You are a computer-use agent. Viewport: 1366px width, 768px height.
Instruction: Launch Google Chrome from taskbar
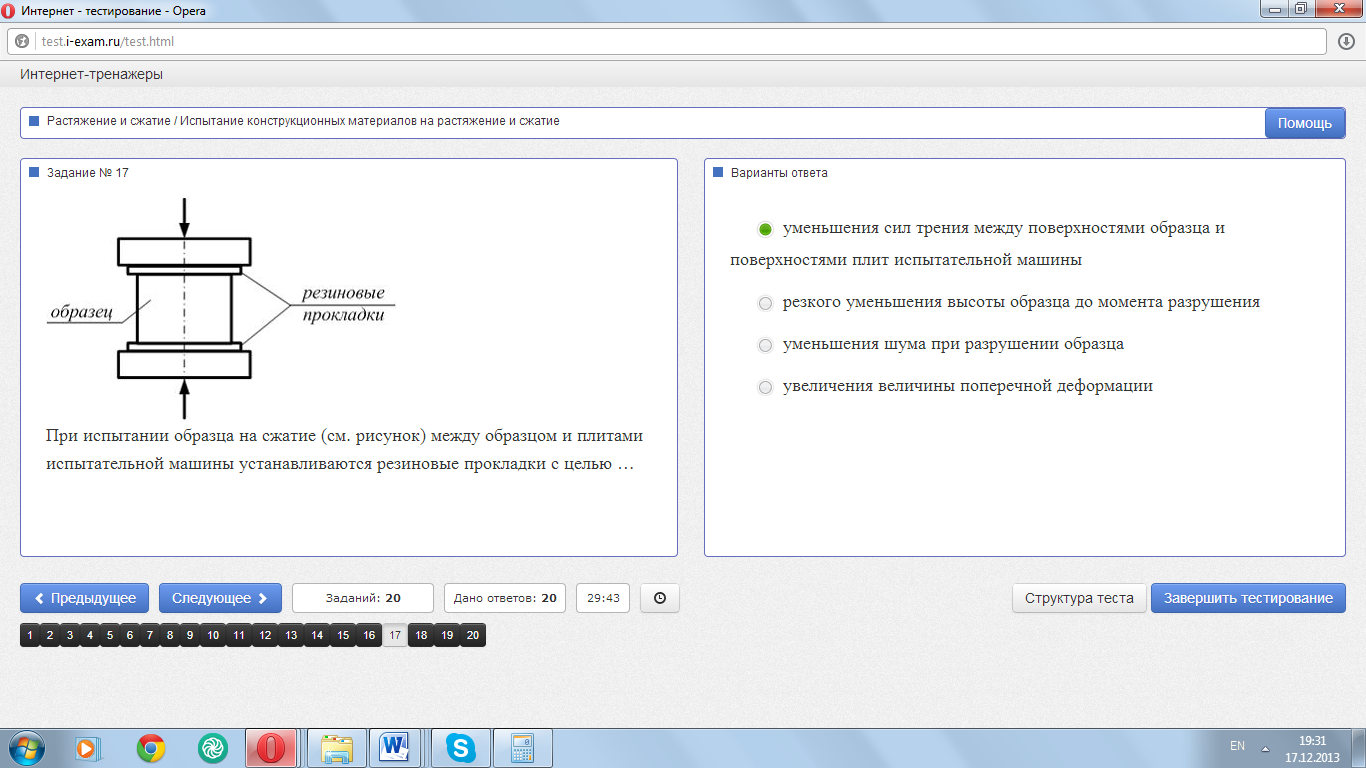pos(151,748)
